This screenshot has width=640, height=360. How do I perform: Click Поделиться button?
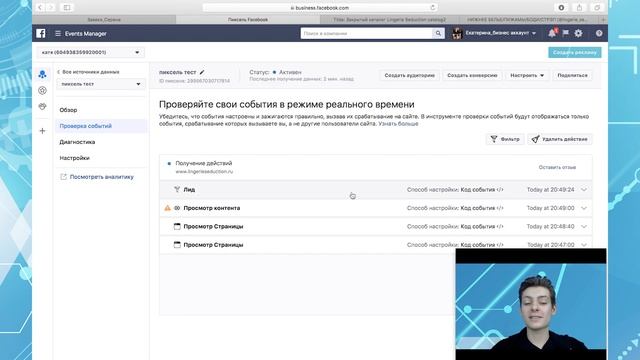(x=572, y=76)
